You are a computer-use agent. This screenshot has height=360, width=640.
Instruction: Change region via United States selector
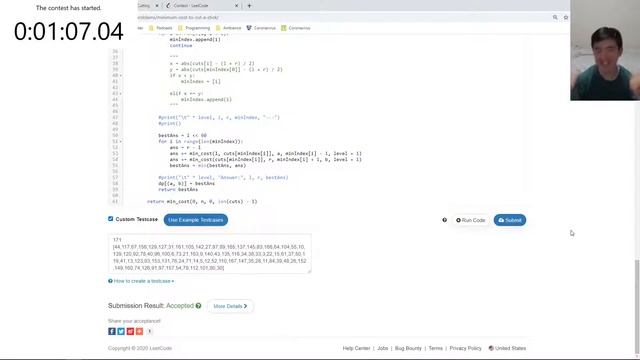(507, 348)
